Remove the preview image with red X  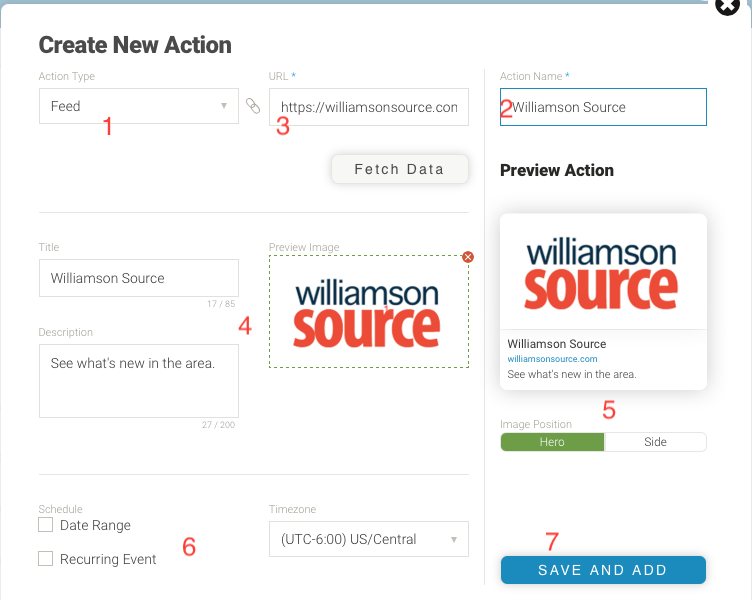468,257
